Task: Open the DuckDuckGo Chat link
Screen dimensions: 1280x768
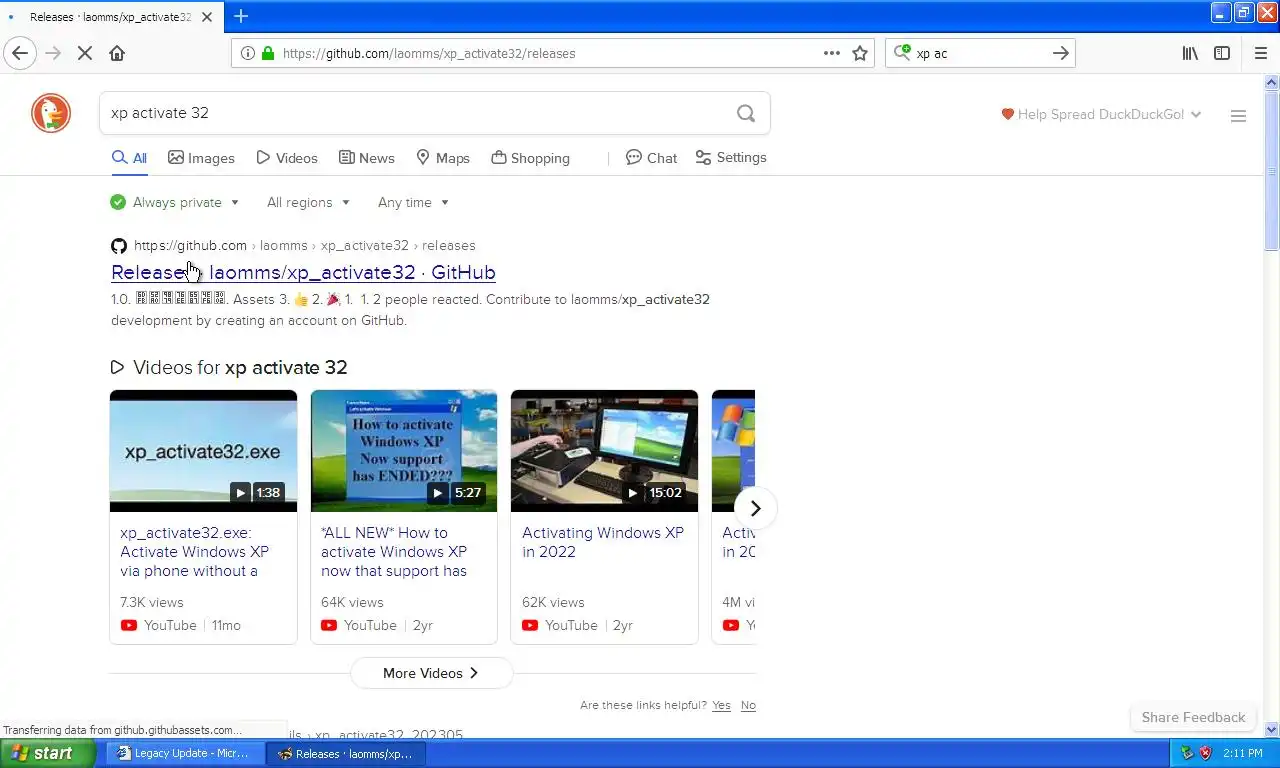Action: [651, 158]
